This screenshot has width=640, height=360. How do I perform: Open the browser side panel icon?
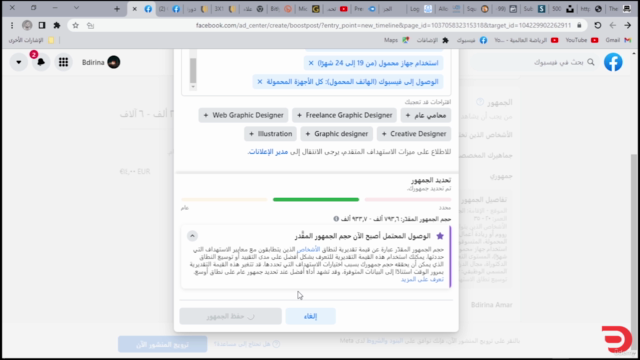tap(42, 25)
